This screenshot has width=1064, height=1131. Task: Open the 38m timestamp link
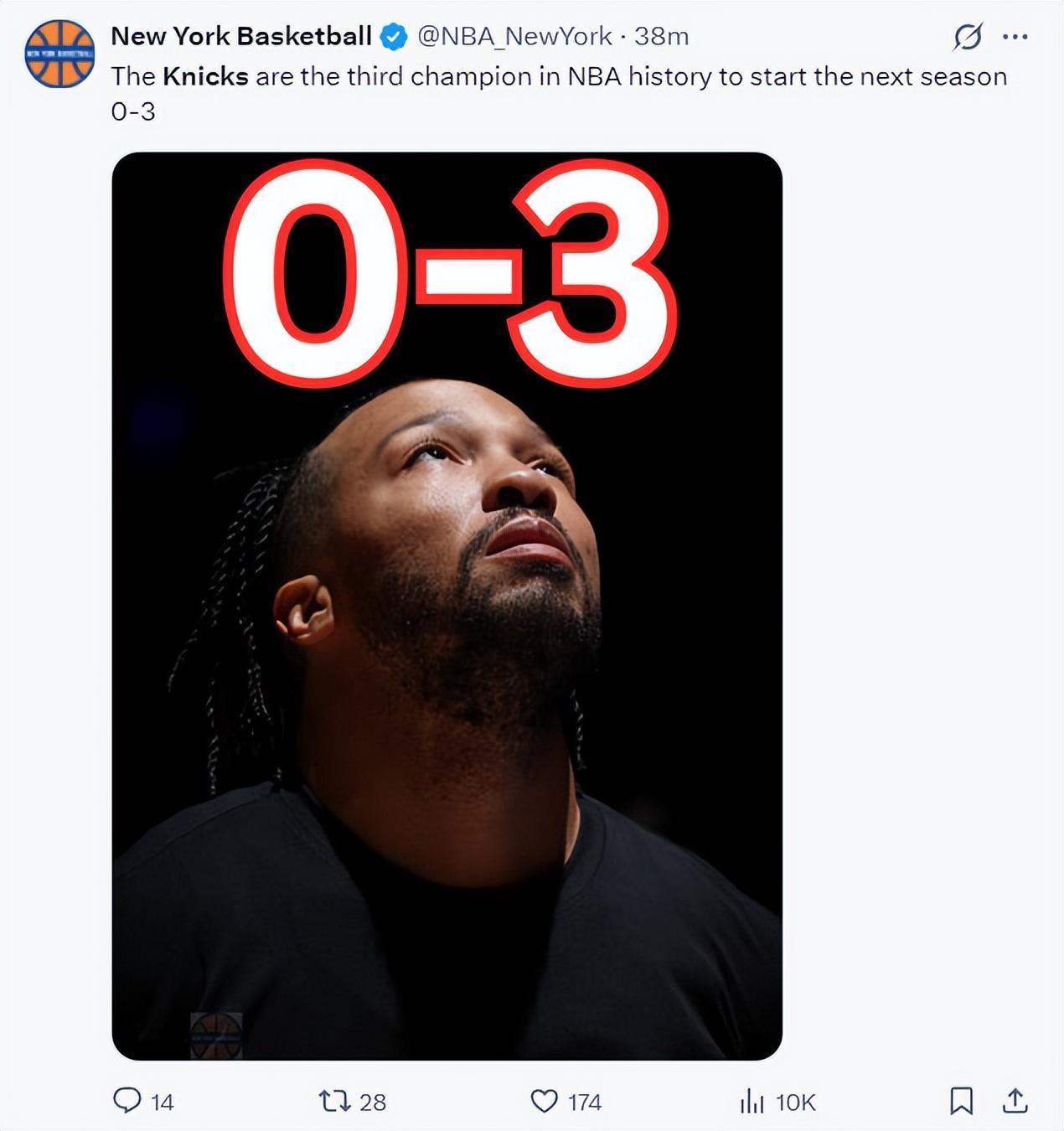661,36
